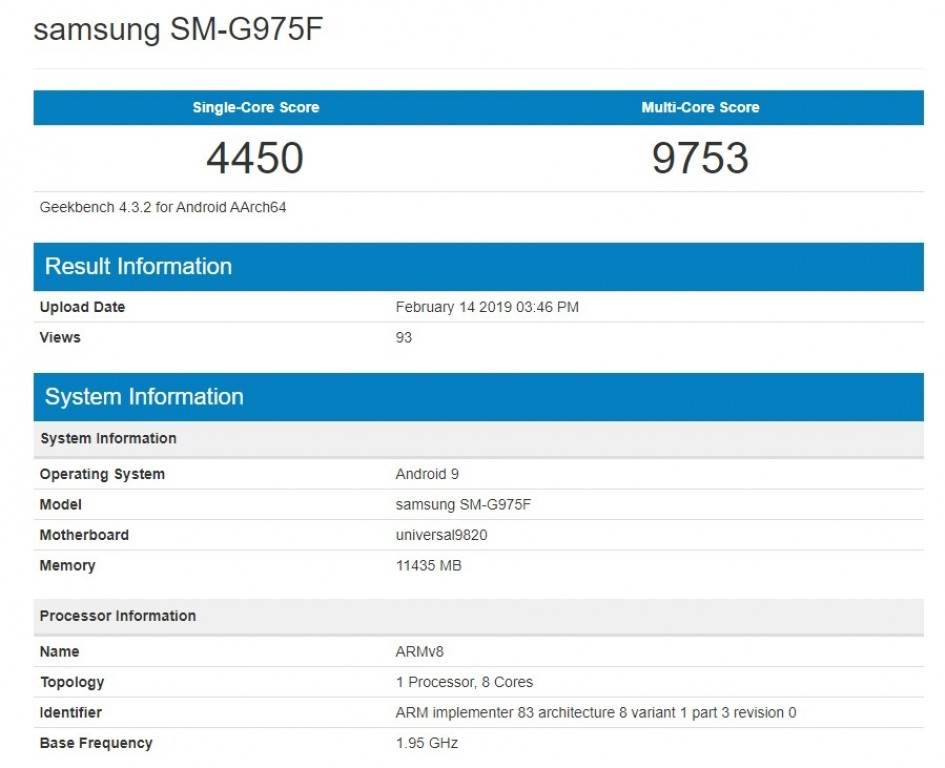Expand the Result Information section
The image size is (945, 768).
tap(137, 266)
